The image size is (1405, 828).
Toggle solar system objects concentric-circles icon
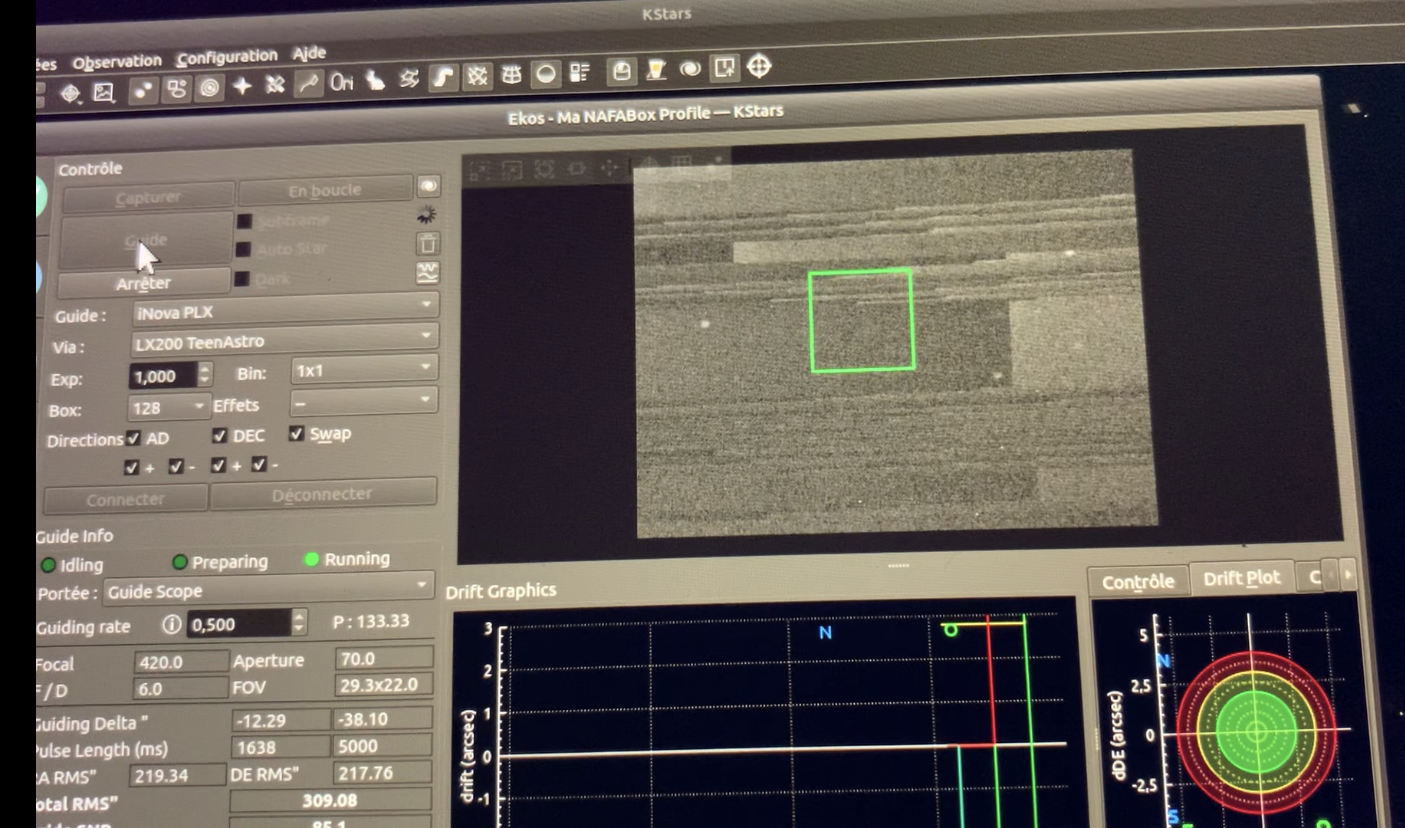coord(209,88)
